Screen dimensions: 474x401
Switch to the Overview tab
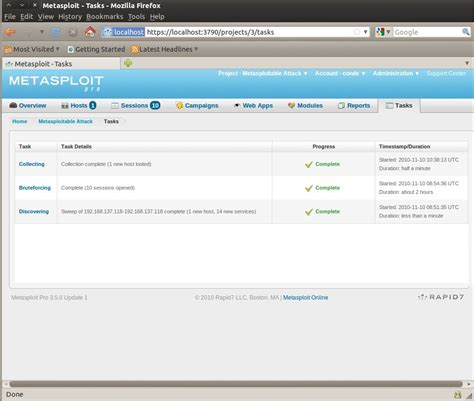pyautogui.click(x=28, y=105)
